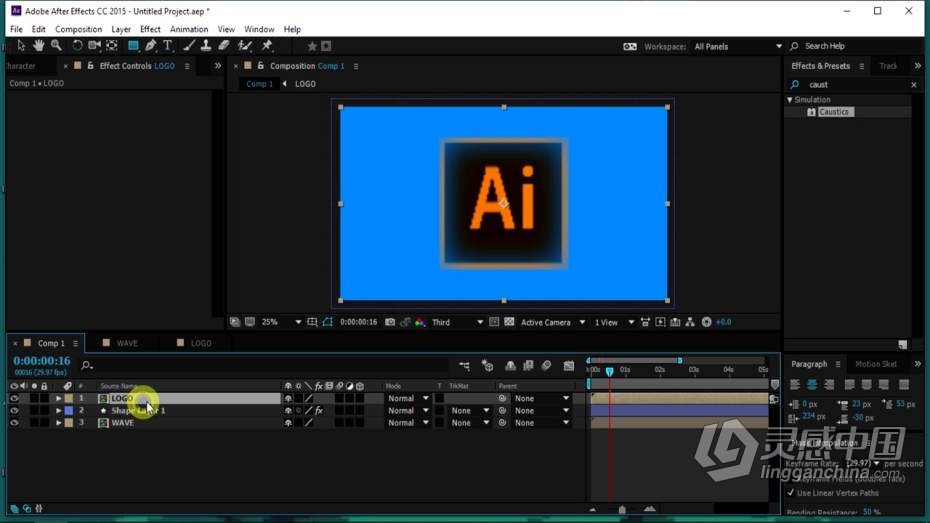This screenshot has height=523, width=930.
Task: Open the Effect menu
Action: point(150,29)
